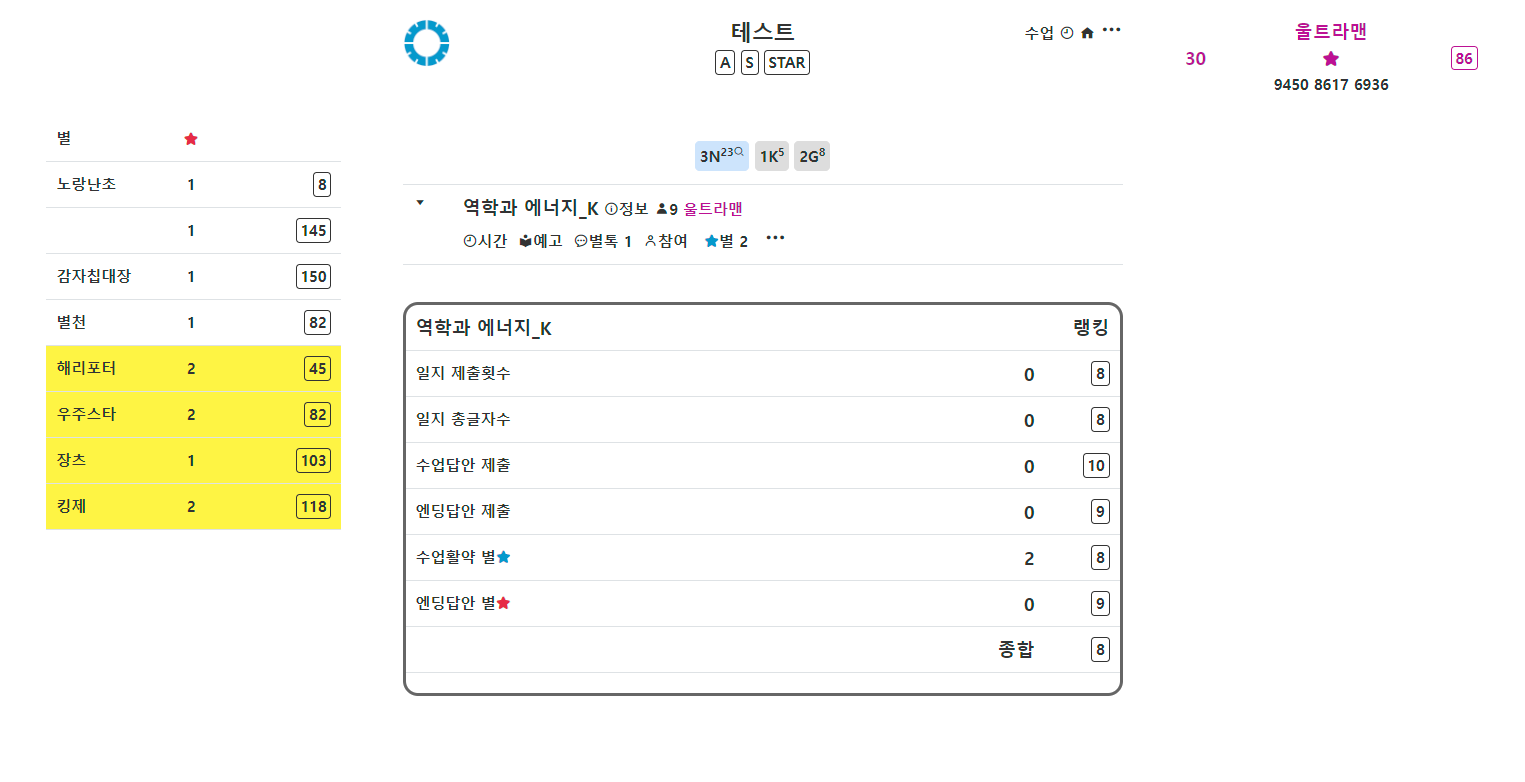Image resolution: width=1525 pixels, height=782 pixels.
Task: Open 별톡 1 chat item
Action: coord(603,241)
